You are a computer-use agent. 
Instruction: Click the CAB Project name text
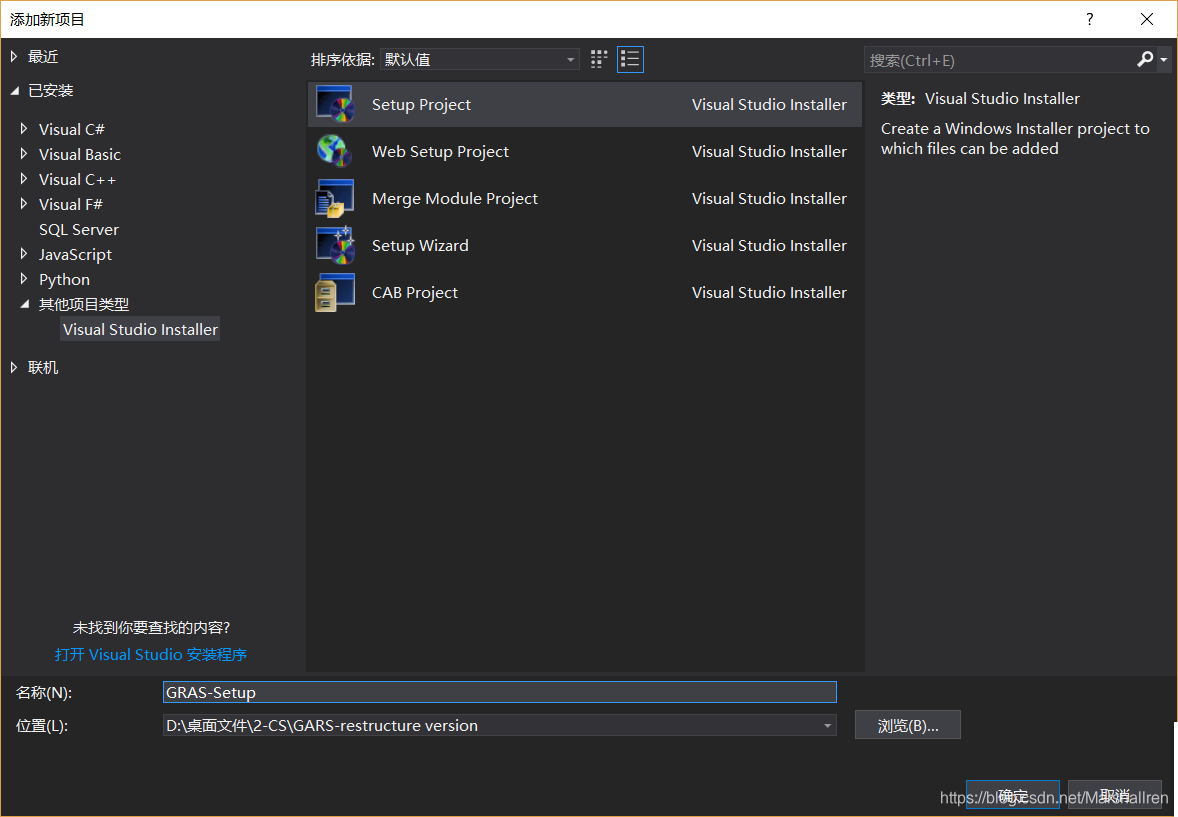pyautogui.click(x=415, y=292)
